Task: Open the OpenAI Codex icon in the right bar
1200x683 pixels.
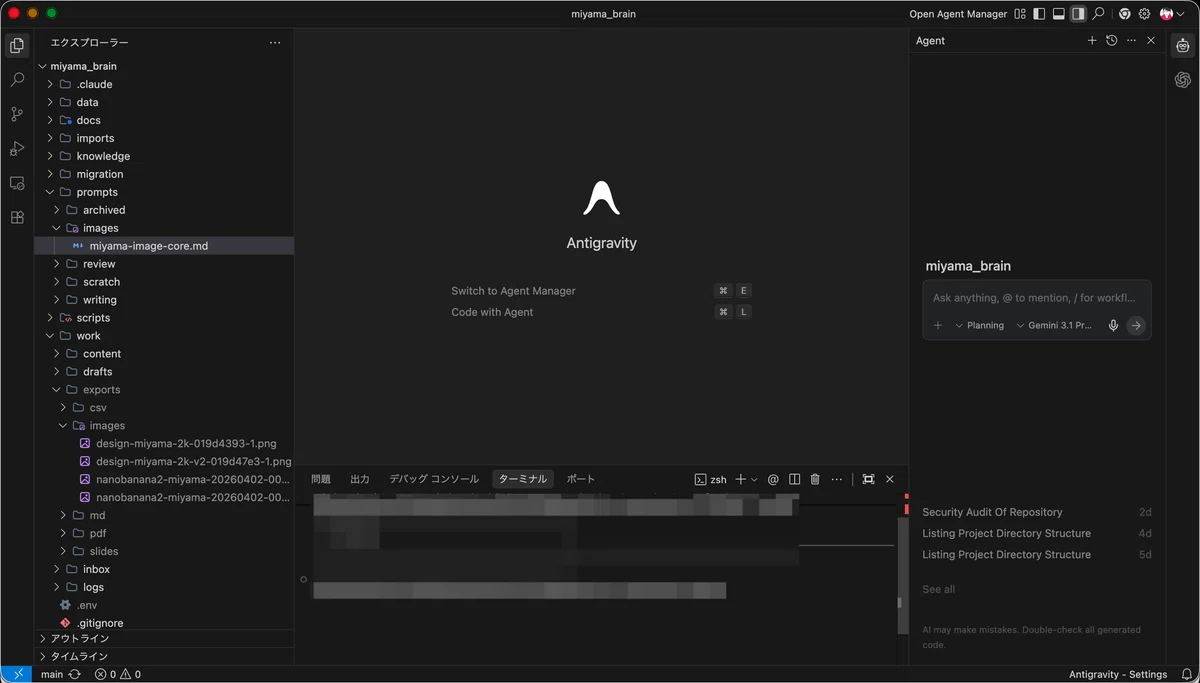Action: 1183,80
